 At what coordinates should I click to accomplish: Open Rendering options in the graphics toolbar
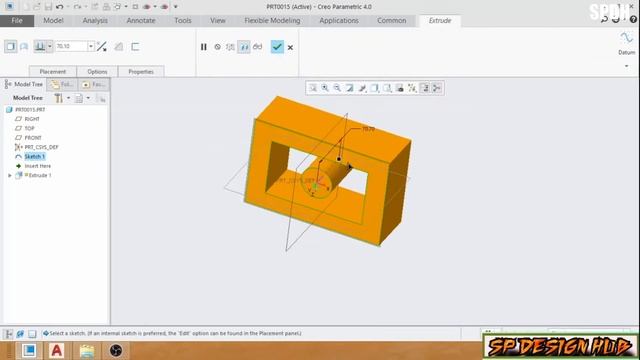(362, 88)
